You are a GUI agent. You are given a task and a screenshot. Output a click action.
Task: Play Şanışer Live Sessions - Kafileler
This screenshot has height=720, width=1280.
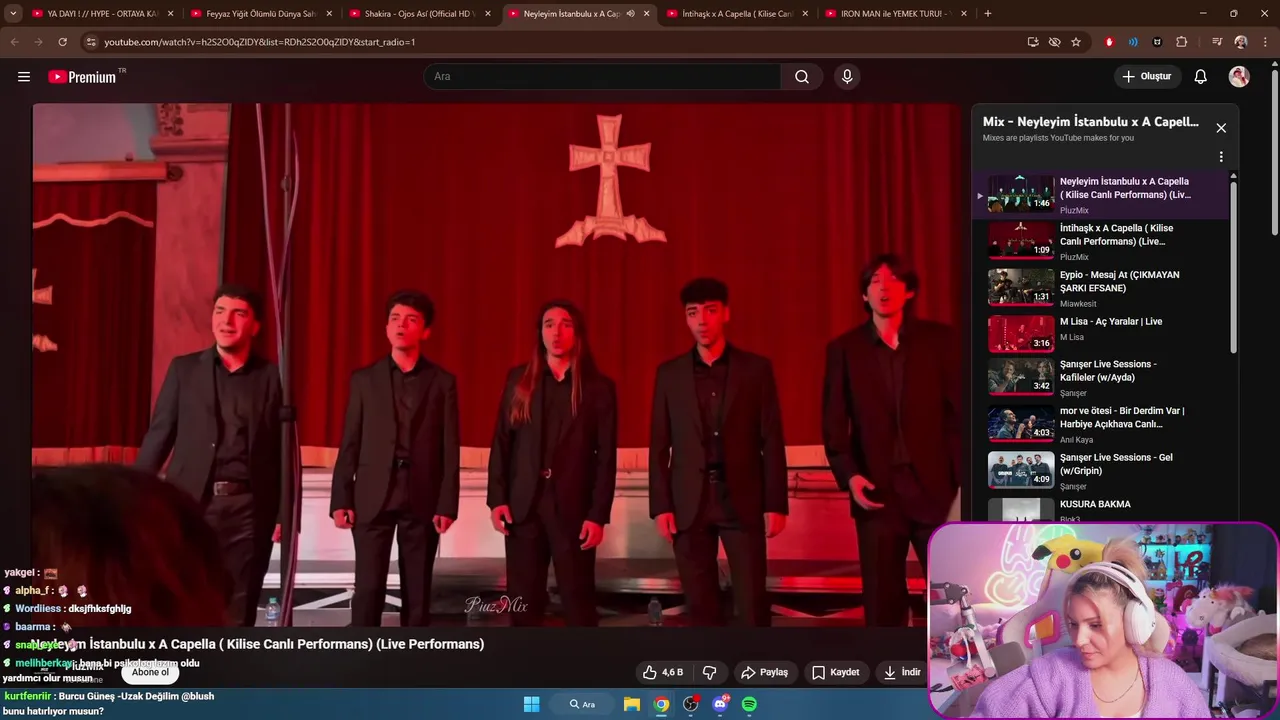coord(1100,378)
